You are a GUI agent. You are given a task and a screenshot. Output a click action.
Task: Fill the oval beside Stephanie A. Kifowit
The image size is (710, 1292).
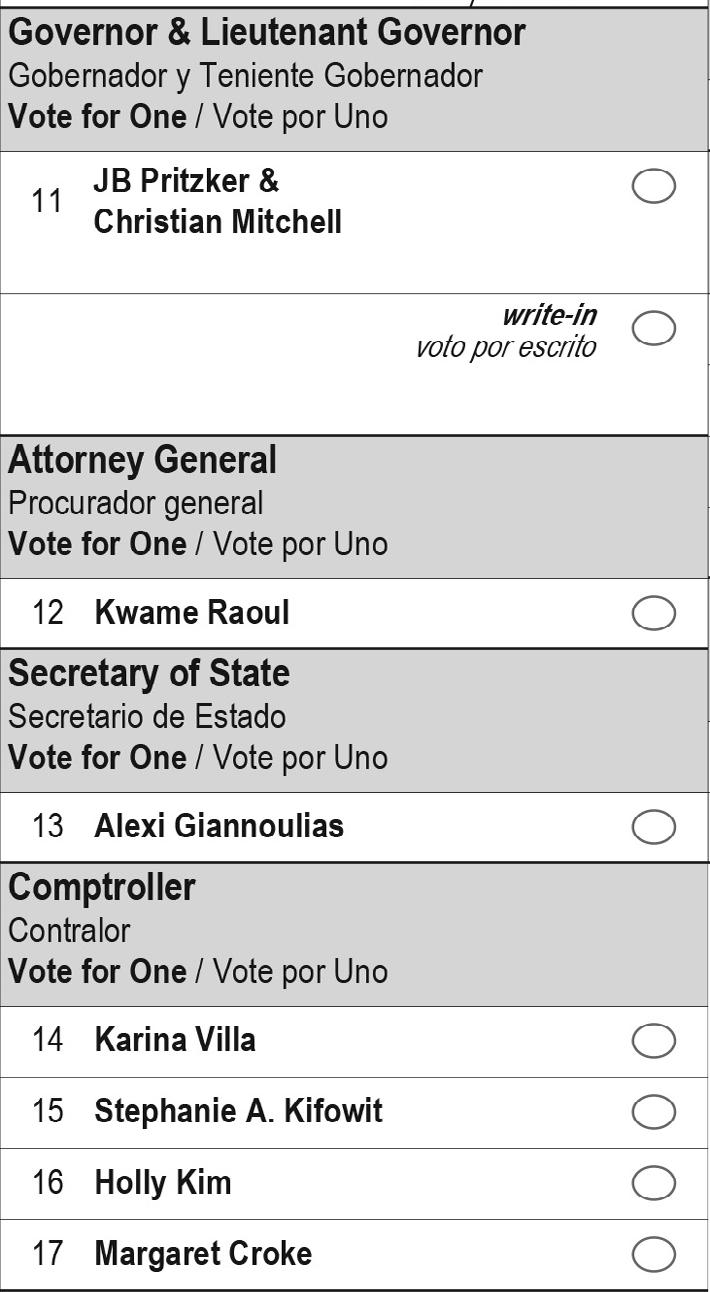point(654,1112)
